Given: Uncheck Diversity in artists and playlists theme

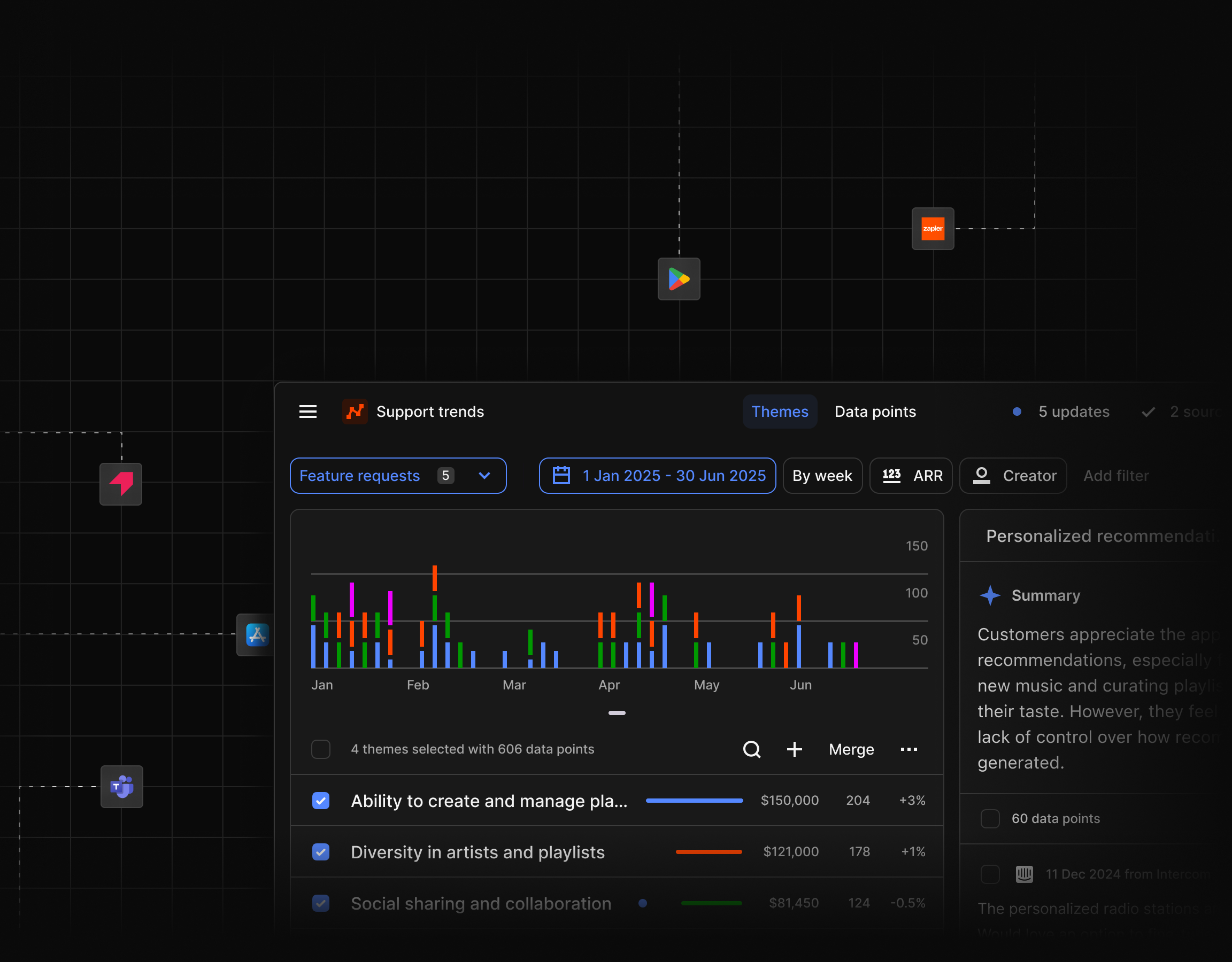Looking at the screenshot, I should tap(321, 851).
